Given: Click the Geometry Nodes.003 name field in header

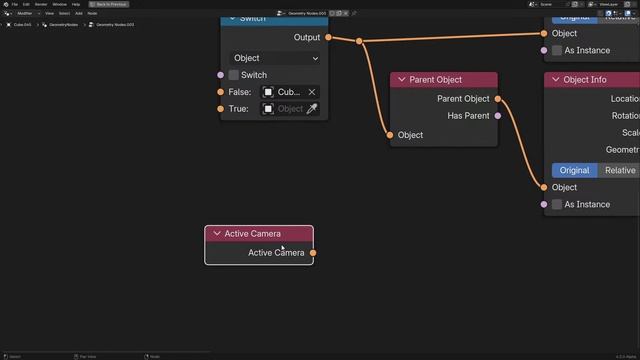Looking at the screenshot, I should [307, 13].
